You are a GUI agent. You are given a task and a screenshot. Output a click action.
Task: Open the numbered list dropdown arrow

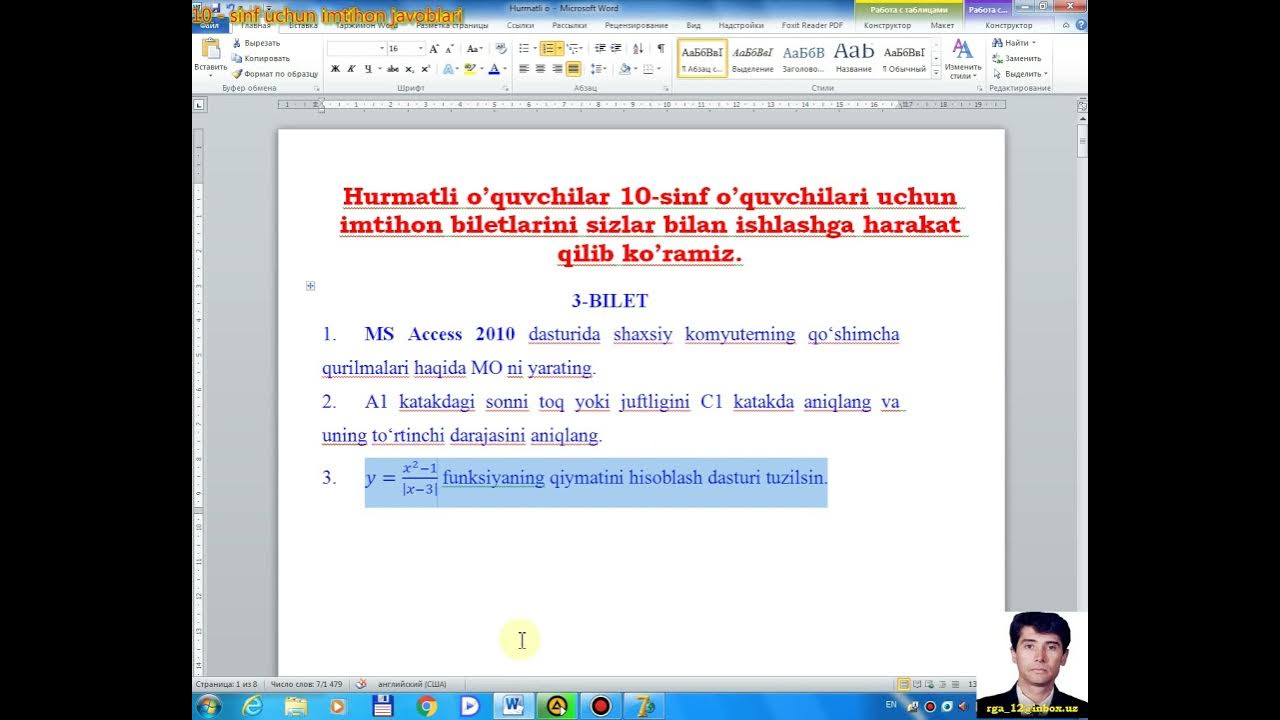click(x=559, y=48)
